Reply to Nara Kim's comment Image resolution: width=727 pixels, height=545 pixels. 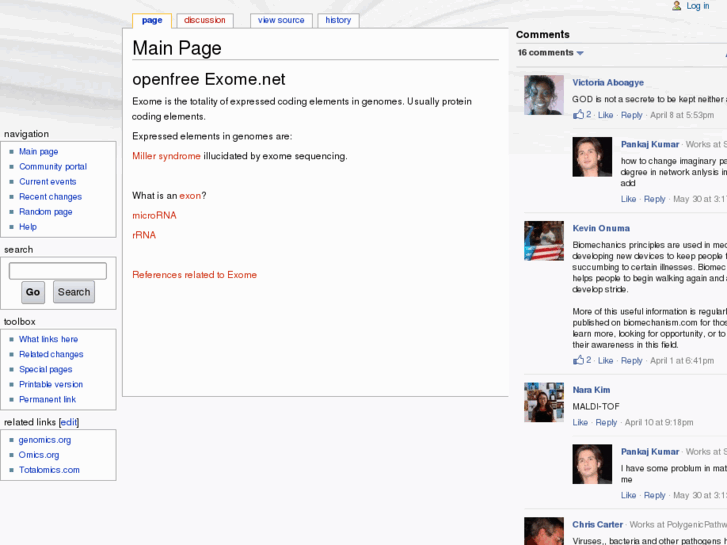point(606,423)
